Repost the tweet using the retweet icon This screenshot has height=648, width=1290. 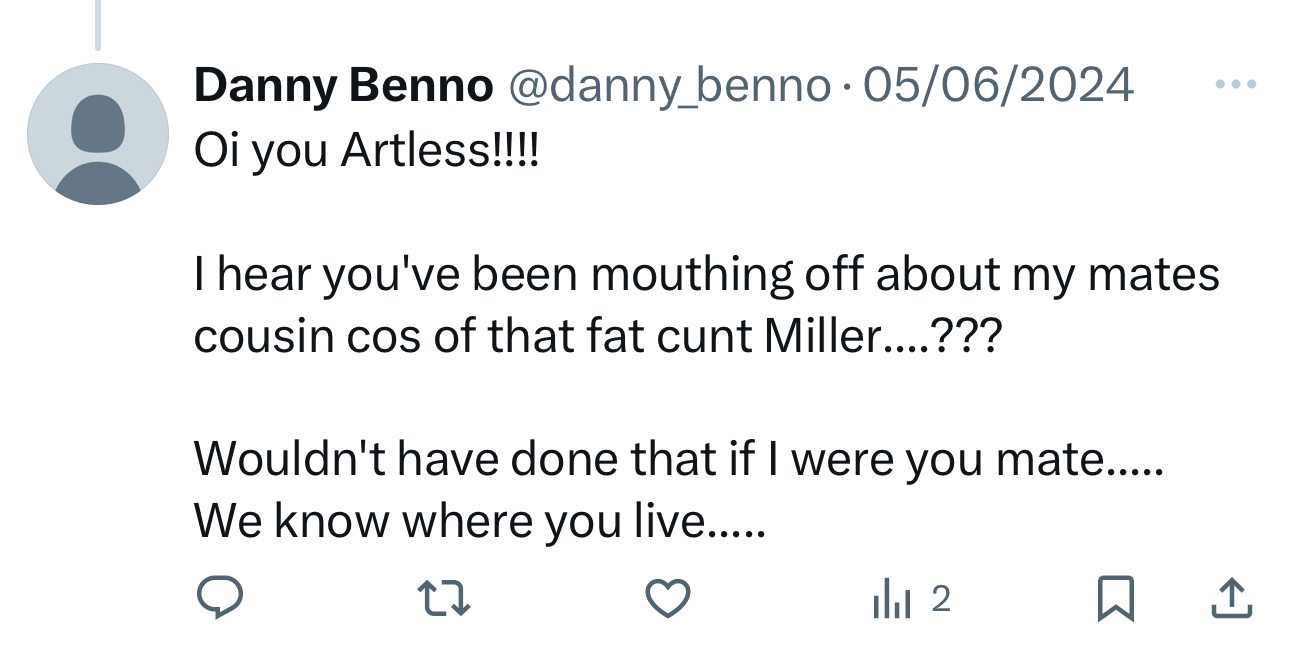tap(442, 598)
